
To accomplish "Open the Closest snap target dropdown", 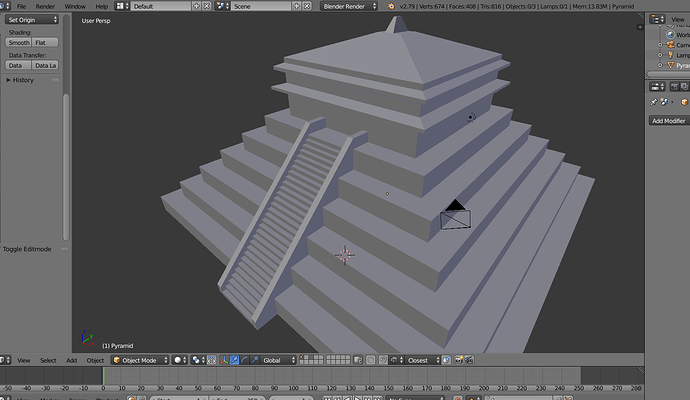I will click(x=422, y=360).
